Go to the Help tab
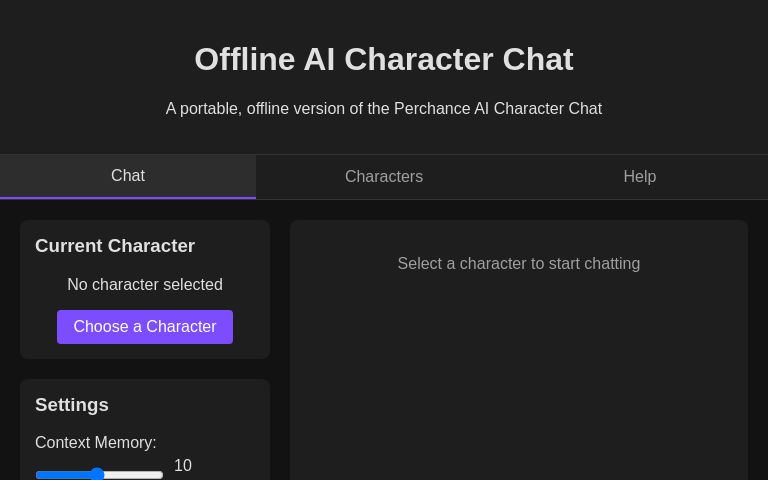This screenshot has width=768, height=480. click(639, 177)
